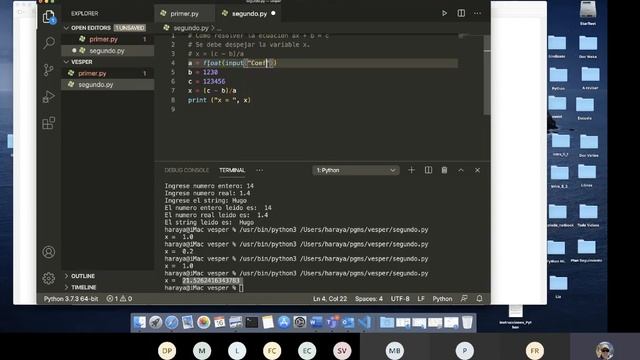
Task: Open the Accounts menu icon
Action: [x=49, y=252]
